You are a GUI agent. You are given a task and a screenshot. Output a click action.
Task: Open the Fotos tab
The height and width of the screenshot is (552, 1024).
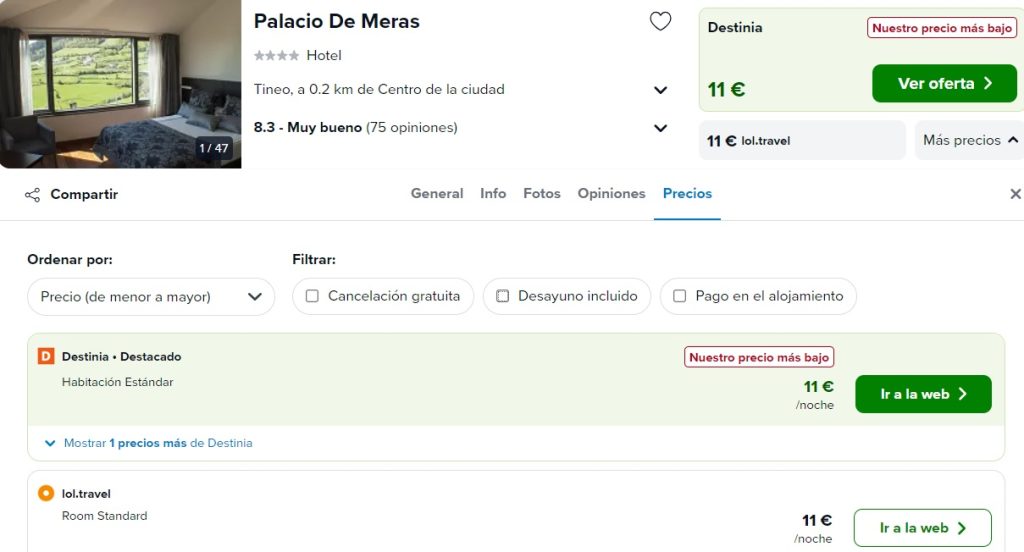click(x=541, y=193)
